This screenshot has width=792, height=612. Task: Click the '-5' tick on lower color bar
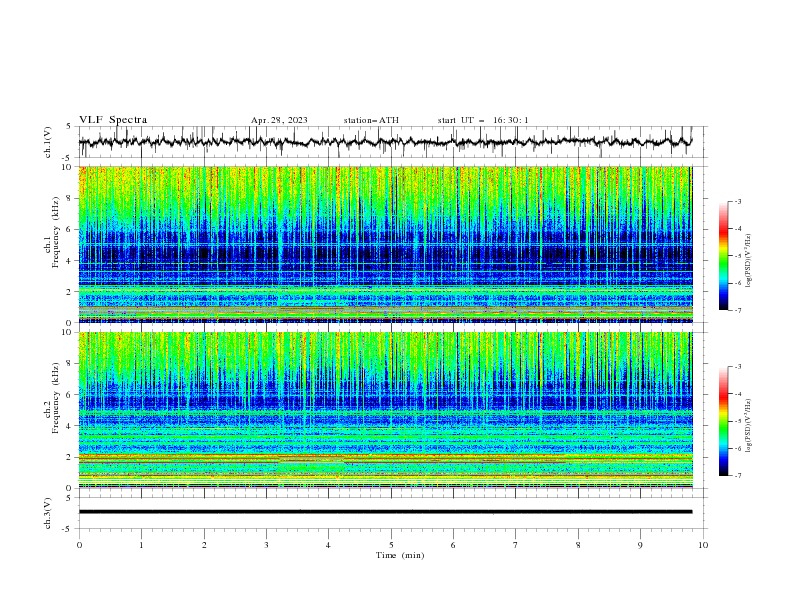pos(737,421)
